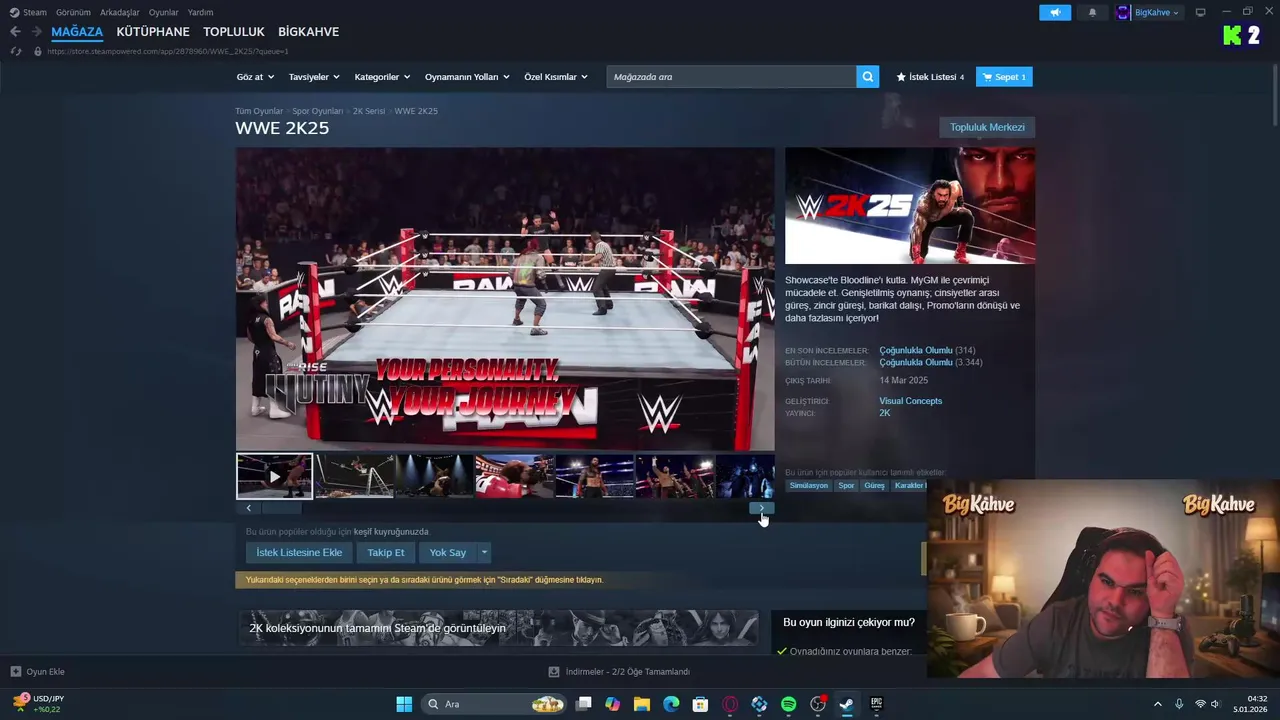Click the Takip Et button
Image resolution: width=1280 pixels, height=720 pixels.
point(386,552)
